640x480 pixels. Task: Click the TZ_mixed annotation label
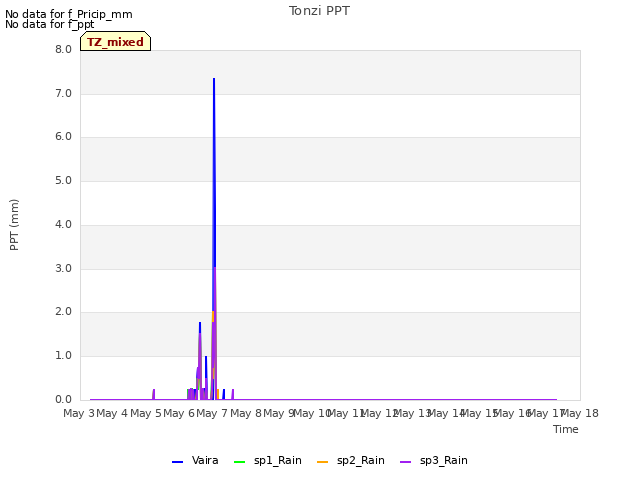pyautogui.click(x=116, y=42)
